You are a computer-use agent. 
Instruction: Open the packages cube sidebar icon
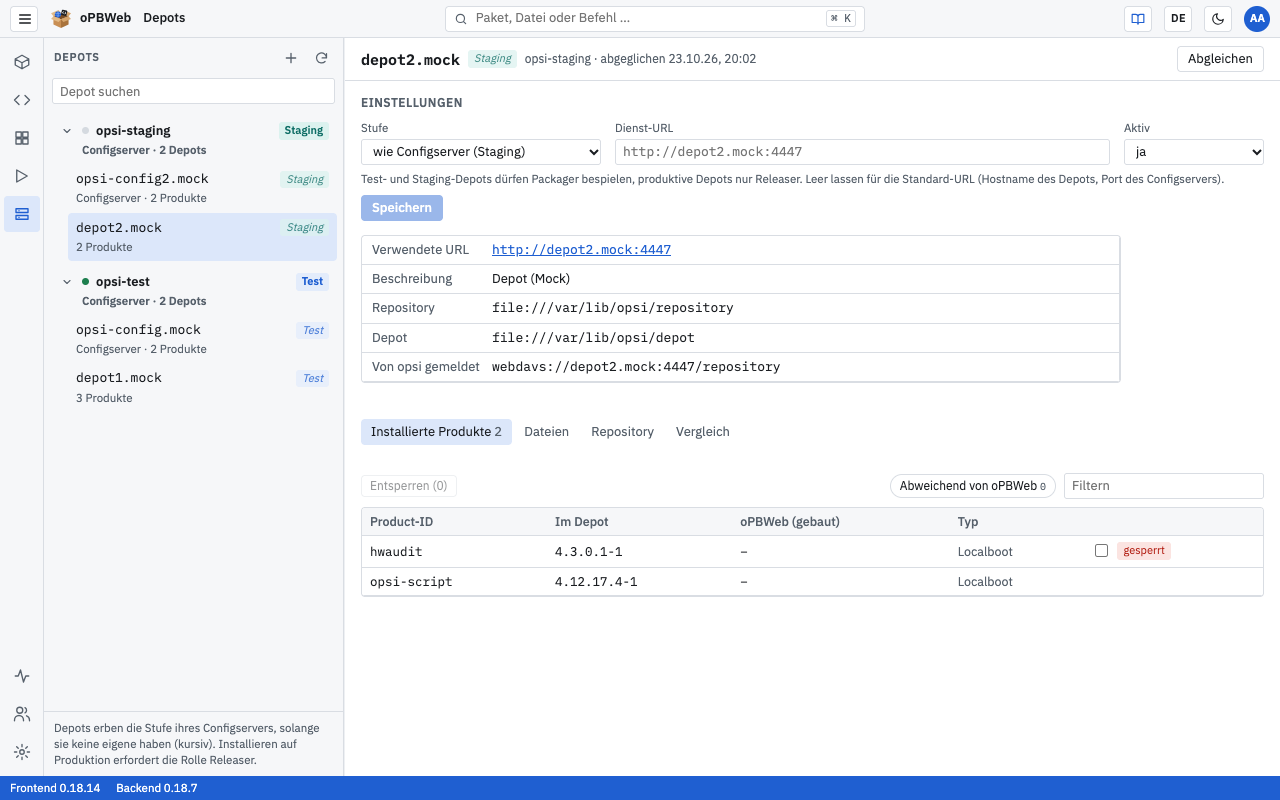(x=22, y=62)
